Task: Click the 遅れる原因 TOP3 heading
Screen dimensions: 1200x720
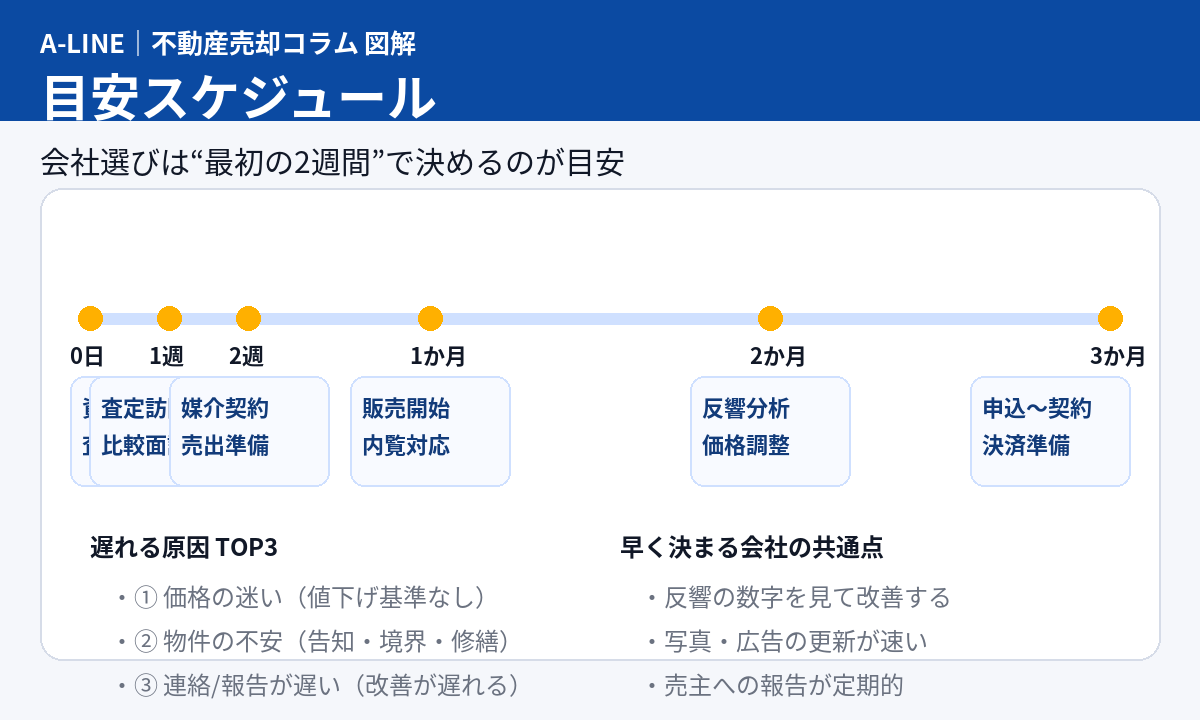Action: (183, 548)
